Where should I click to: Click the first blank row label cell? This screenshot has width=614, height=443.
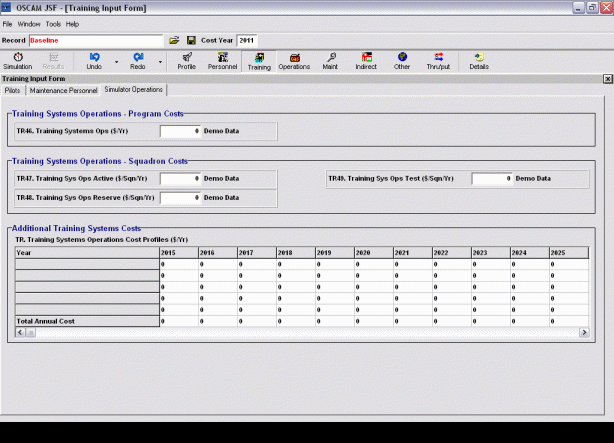pyautogui.click(x=87, y=264)
